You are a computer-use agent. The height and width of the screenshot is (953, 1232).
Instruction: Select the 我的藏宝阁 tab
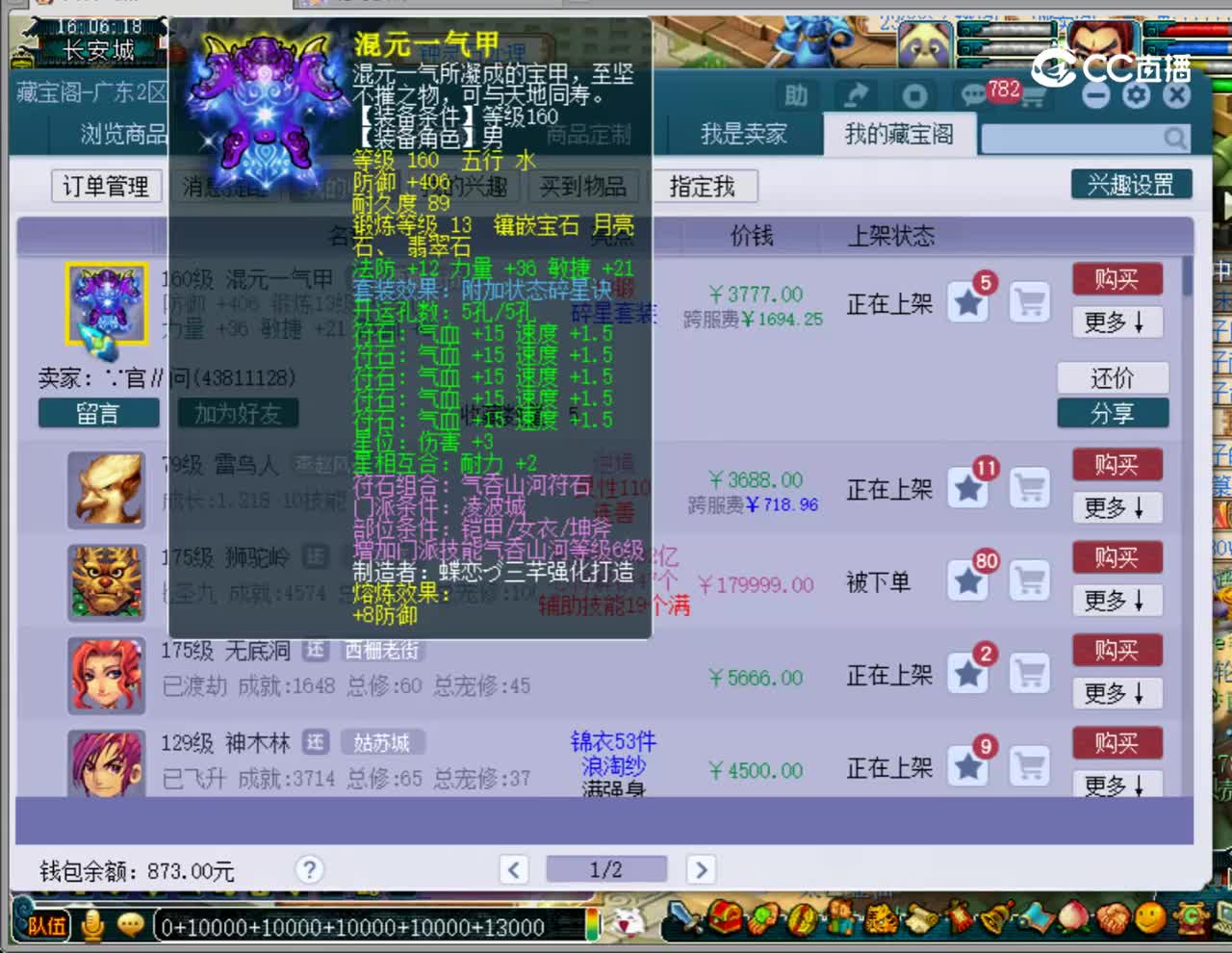coord(899,134)
